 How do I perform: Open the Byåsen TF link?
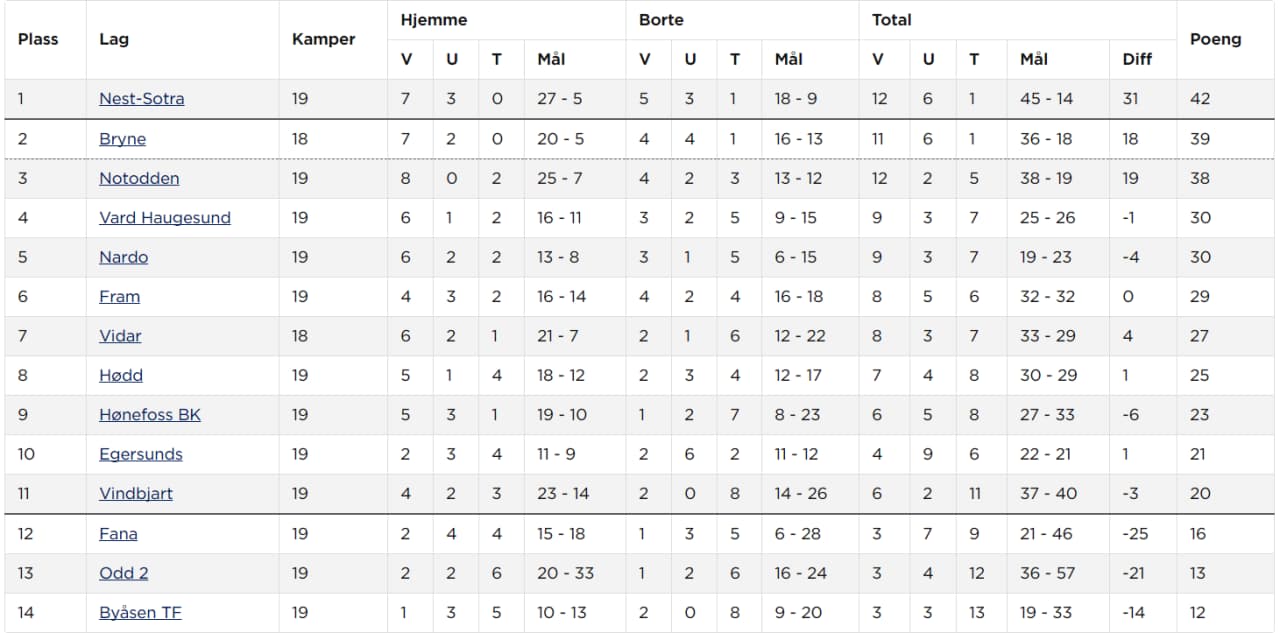point(140,613)
